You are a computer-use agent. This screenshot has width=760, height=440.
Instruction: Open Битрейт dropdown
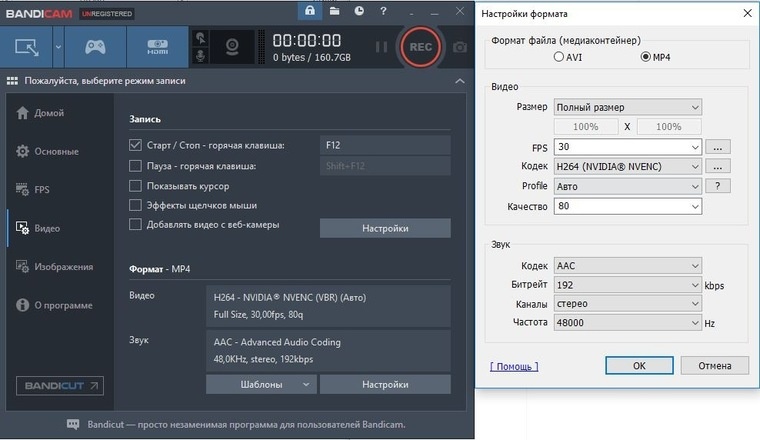coord(628,285)
